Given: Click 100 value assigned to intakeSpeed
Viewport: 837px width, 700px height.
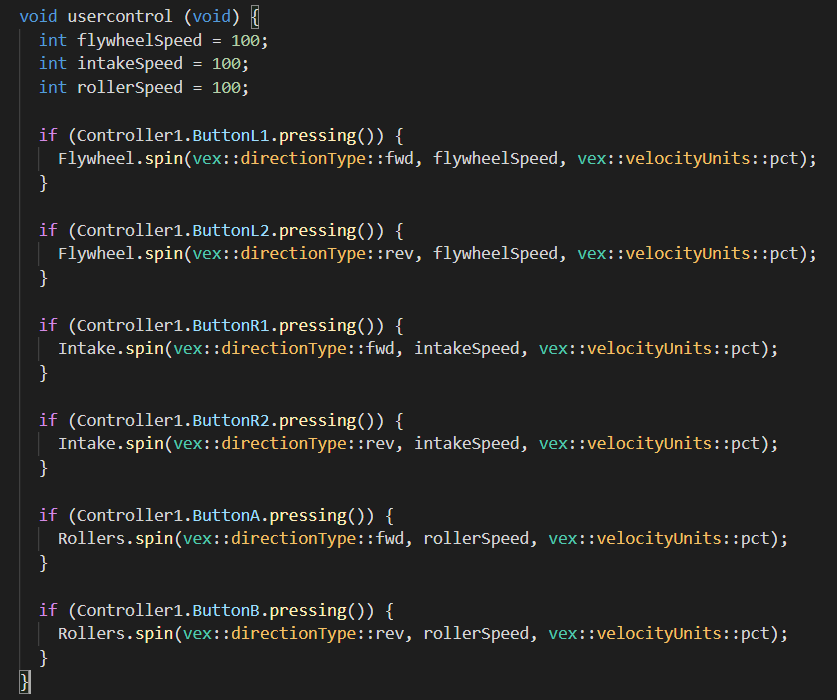Looking at the screenshot, I should [x=226, y=64].
